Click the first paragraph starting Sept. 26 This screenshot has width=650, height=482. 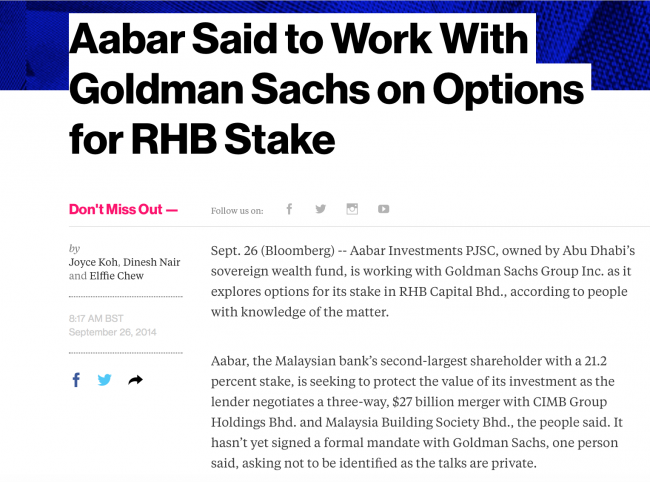click(x=423, y=281)
